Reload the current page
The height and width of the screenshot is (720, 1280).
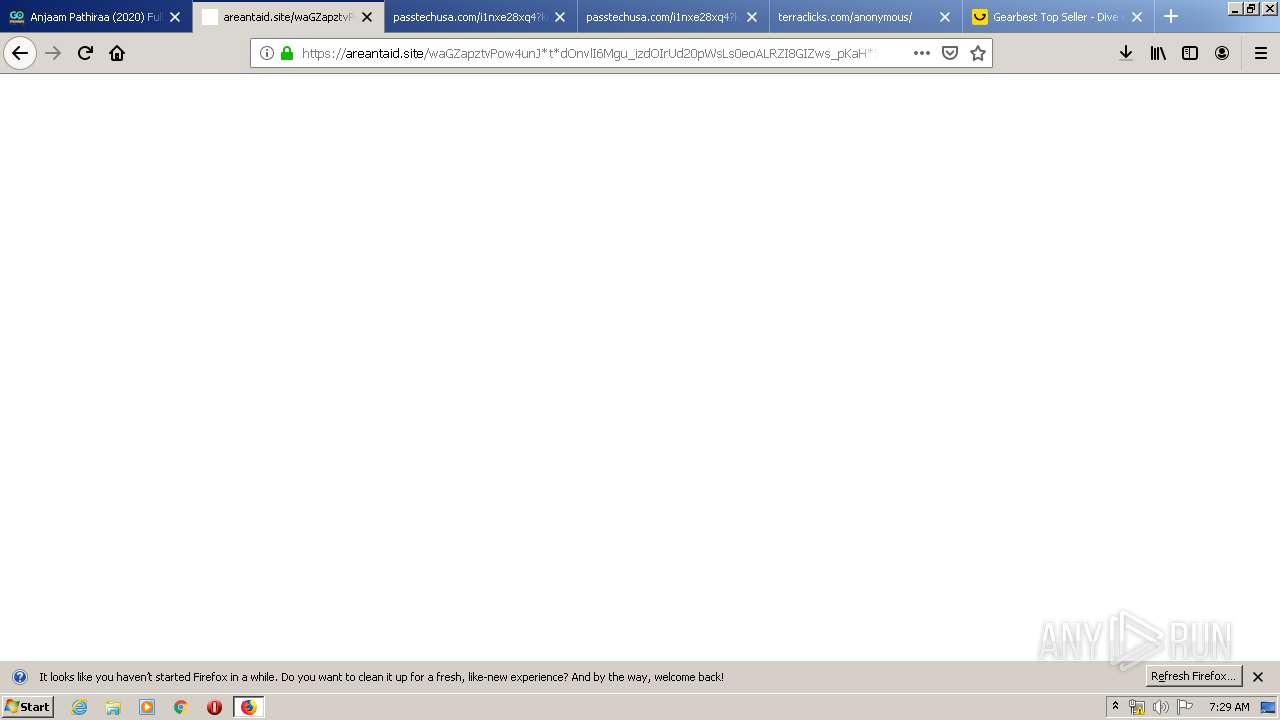click(x=85, y=53)
